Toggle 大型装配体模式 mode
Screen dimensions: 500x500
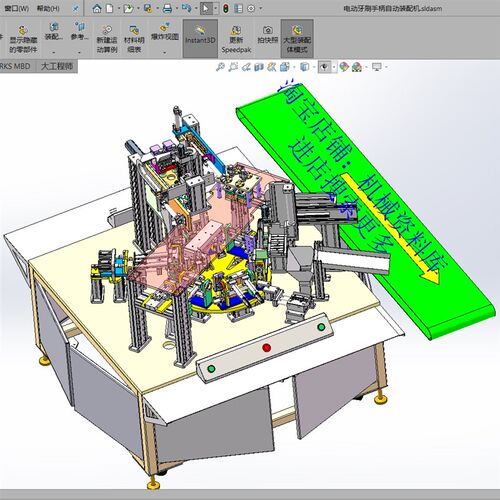click(x=297, y=39)
